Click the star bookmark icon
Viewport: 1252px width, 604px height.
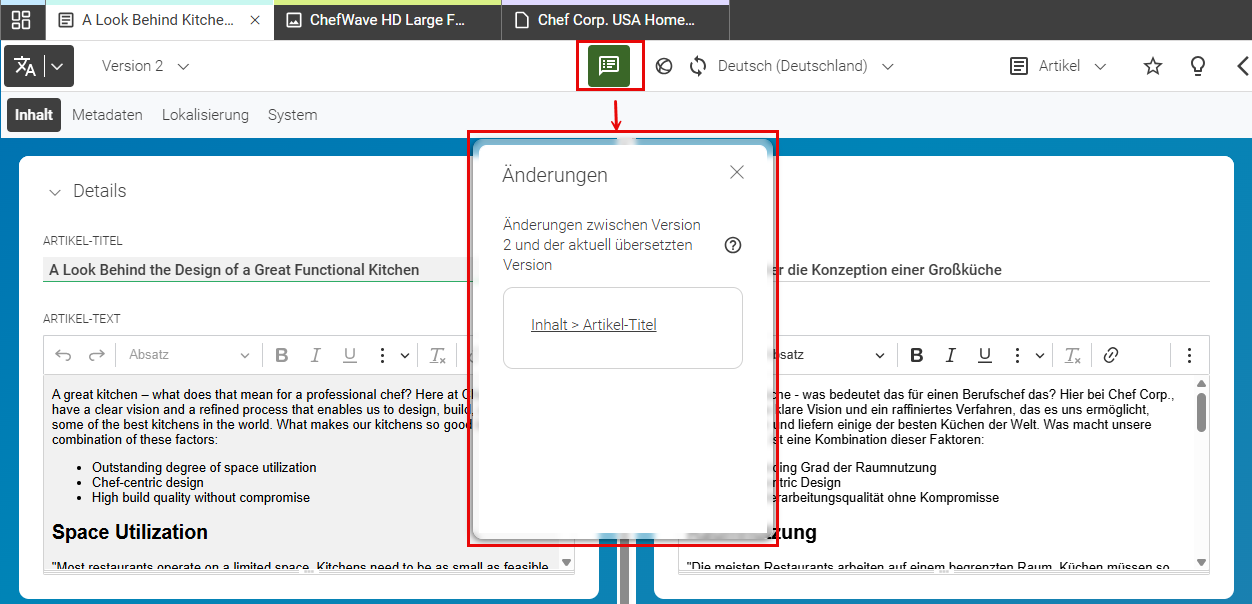[x=1153, y=66]
